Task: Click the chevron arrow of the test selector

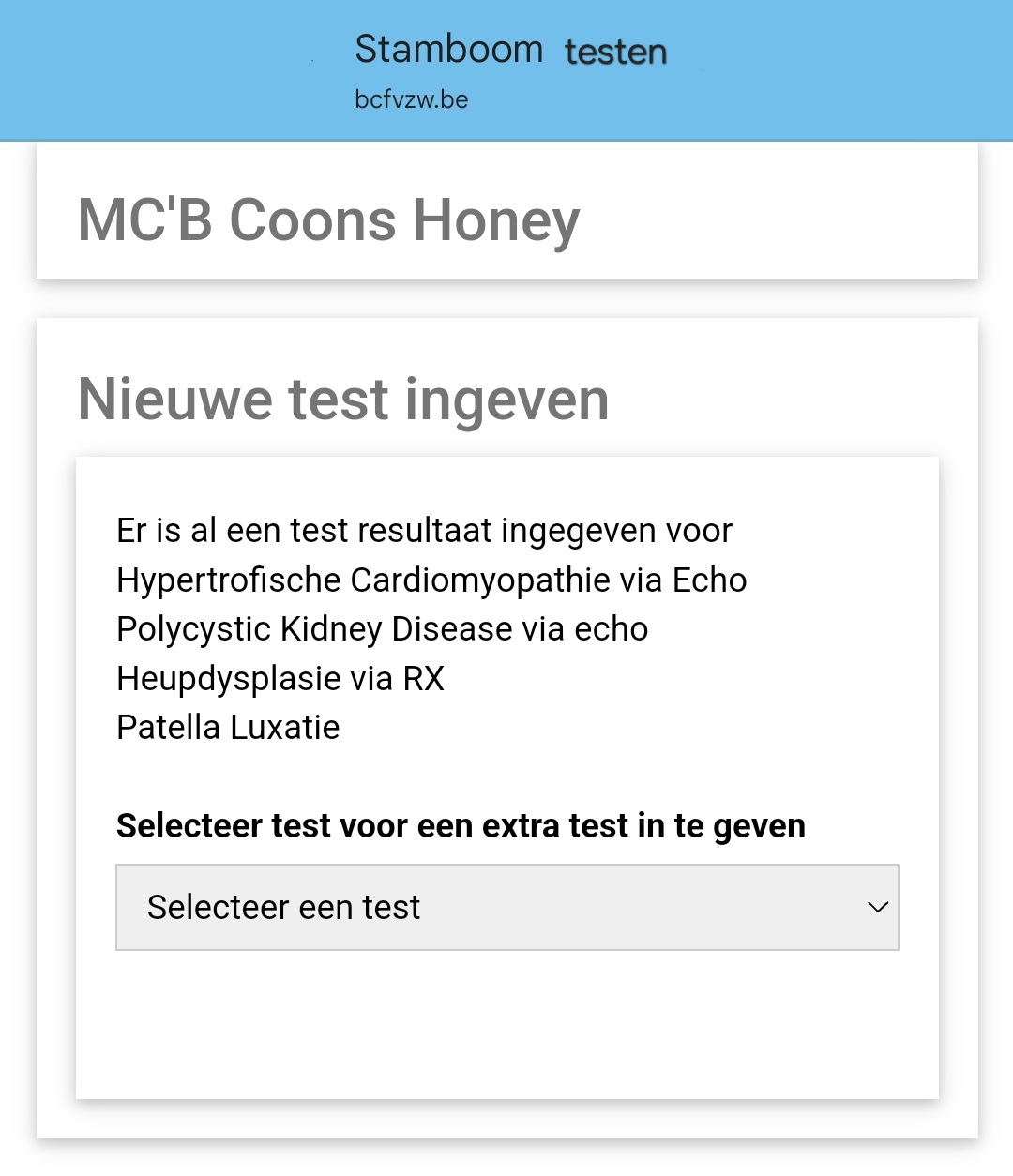Action: coord(878,907)
